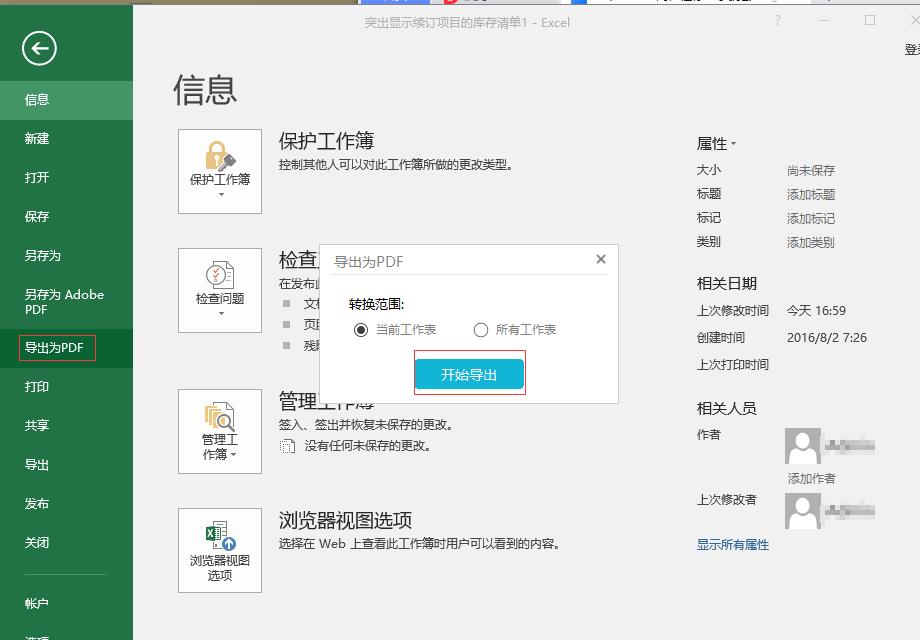The height and width of the screenshot is (640, 920).
Task: Open the 属性 dropdown menu
Action: [x=723, y=143]
